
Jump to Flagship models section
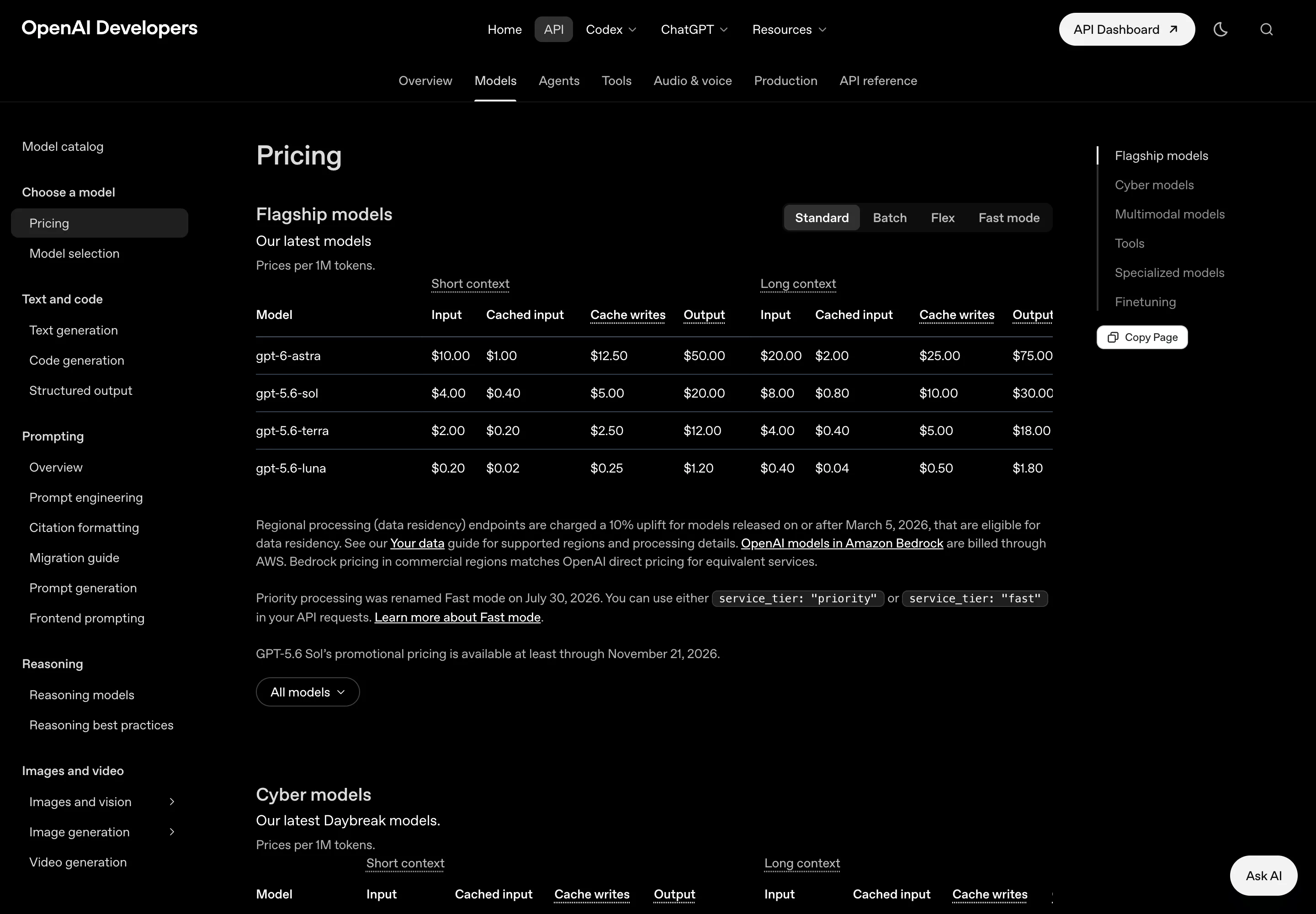click(1161, 156)
